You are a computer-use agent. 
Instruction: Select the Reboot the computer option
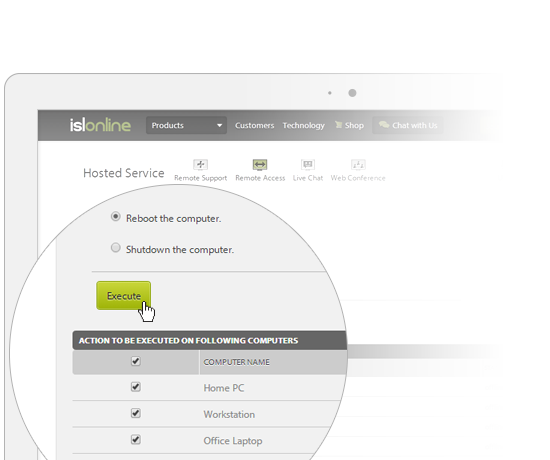115,216
